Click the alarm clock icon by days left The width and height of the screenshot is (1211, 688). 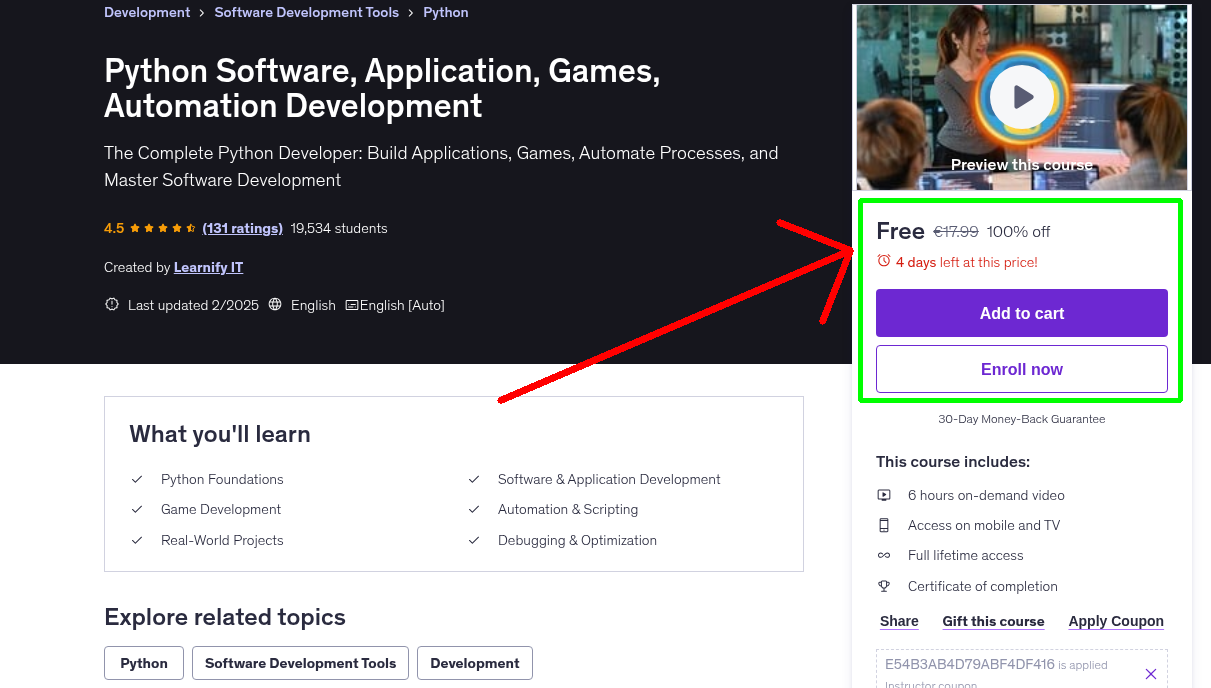tap(883, 261)
